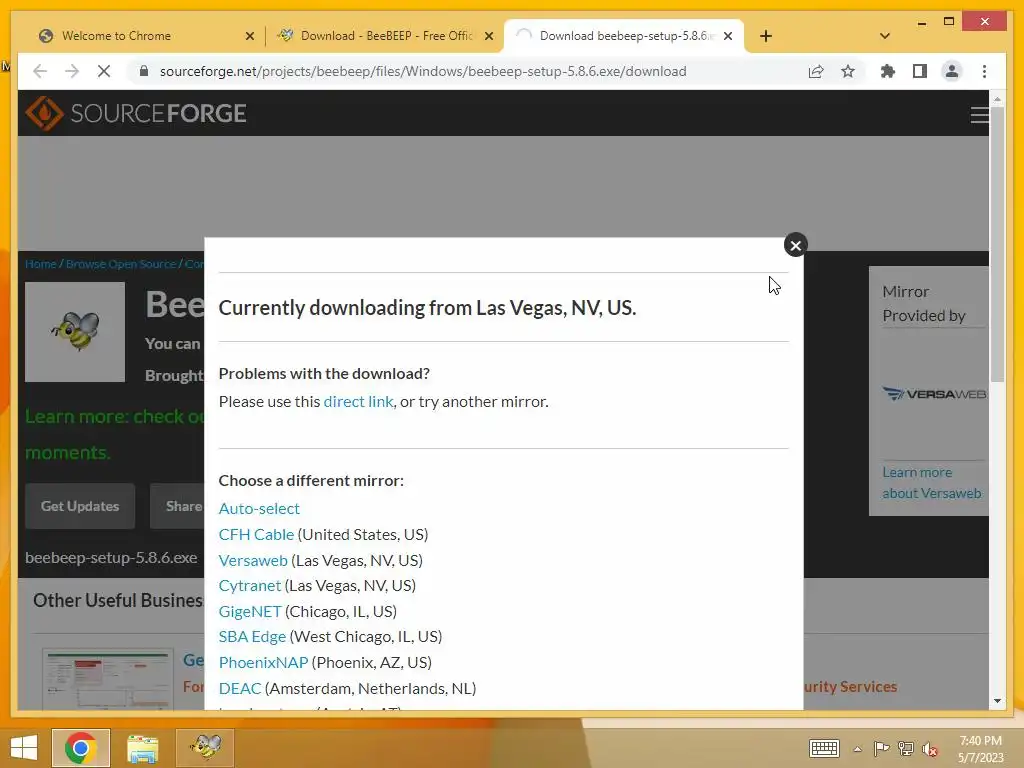This screenshot has height=768, width=1024.
Task: Open the Windows Start button
Action: coord(24,748)
